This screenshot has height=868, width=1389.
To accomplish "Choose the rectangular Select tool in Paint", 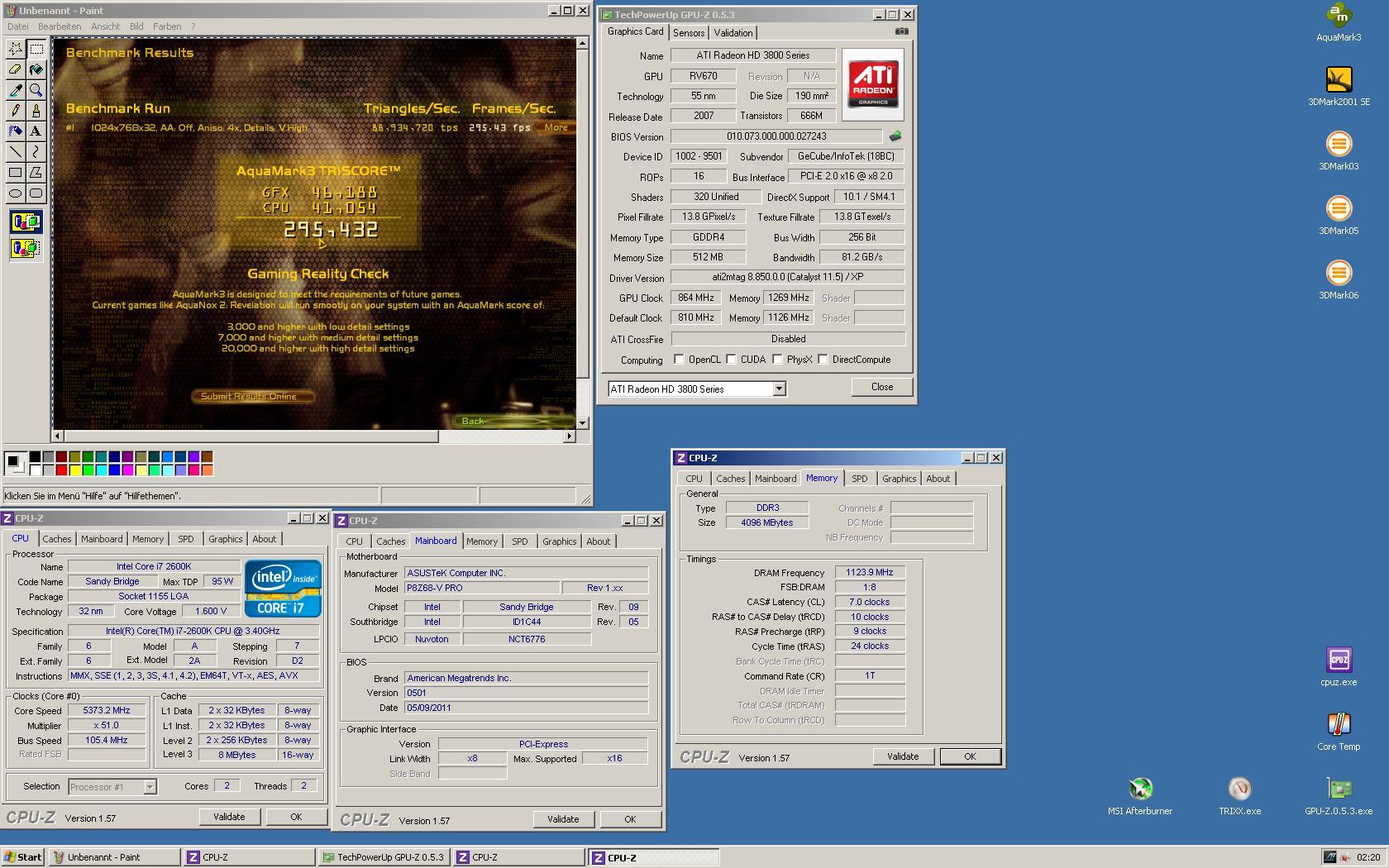I will tap(36, 49).
